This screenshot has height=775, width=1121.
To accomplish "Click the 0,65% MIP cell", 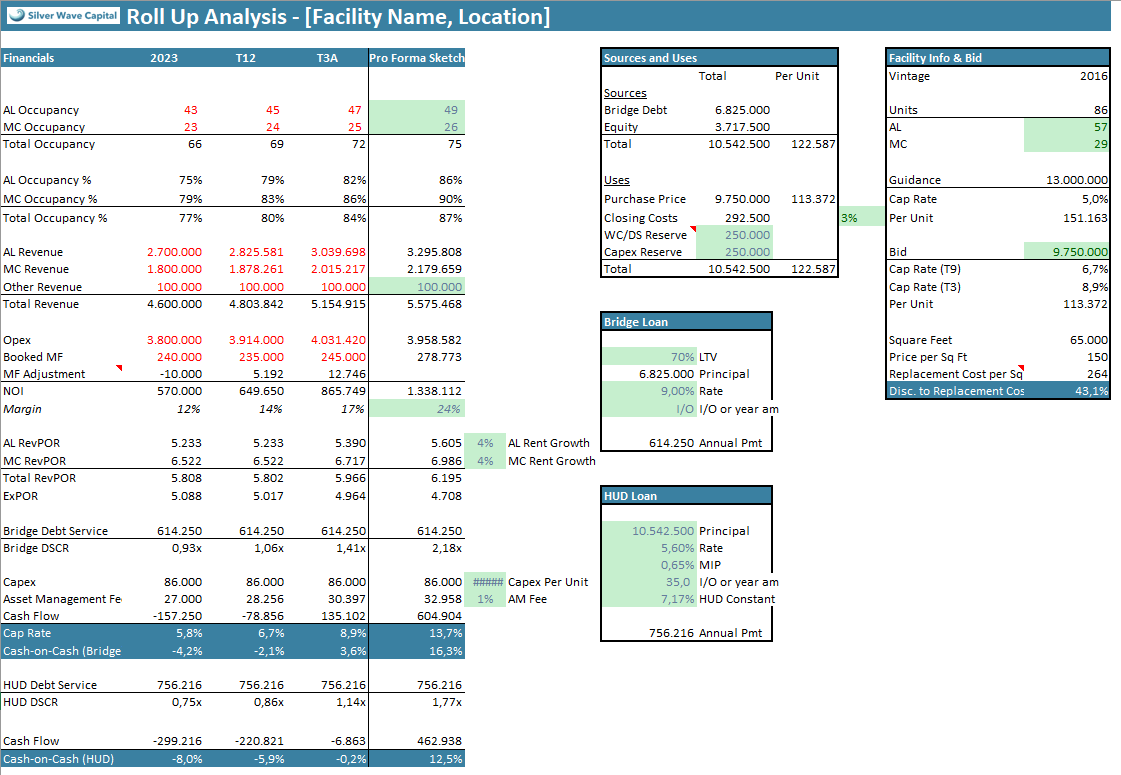I will tap(649, 565).
